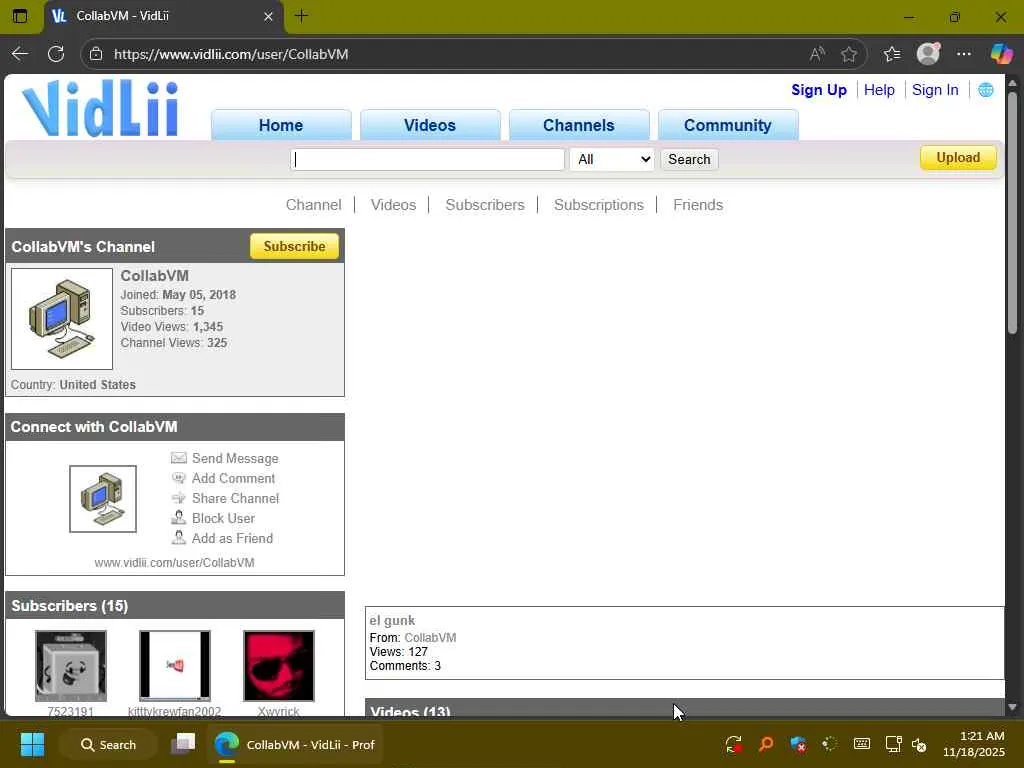This screenshot has height=768, width=1024.
Task: Click the CollabVM link after From:
Action: click(430, 637)
